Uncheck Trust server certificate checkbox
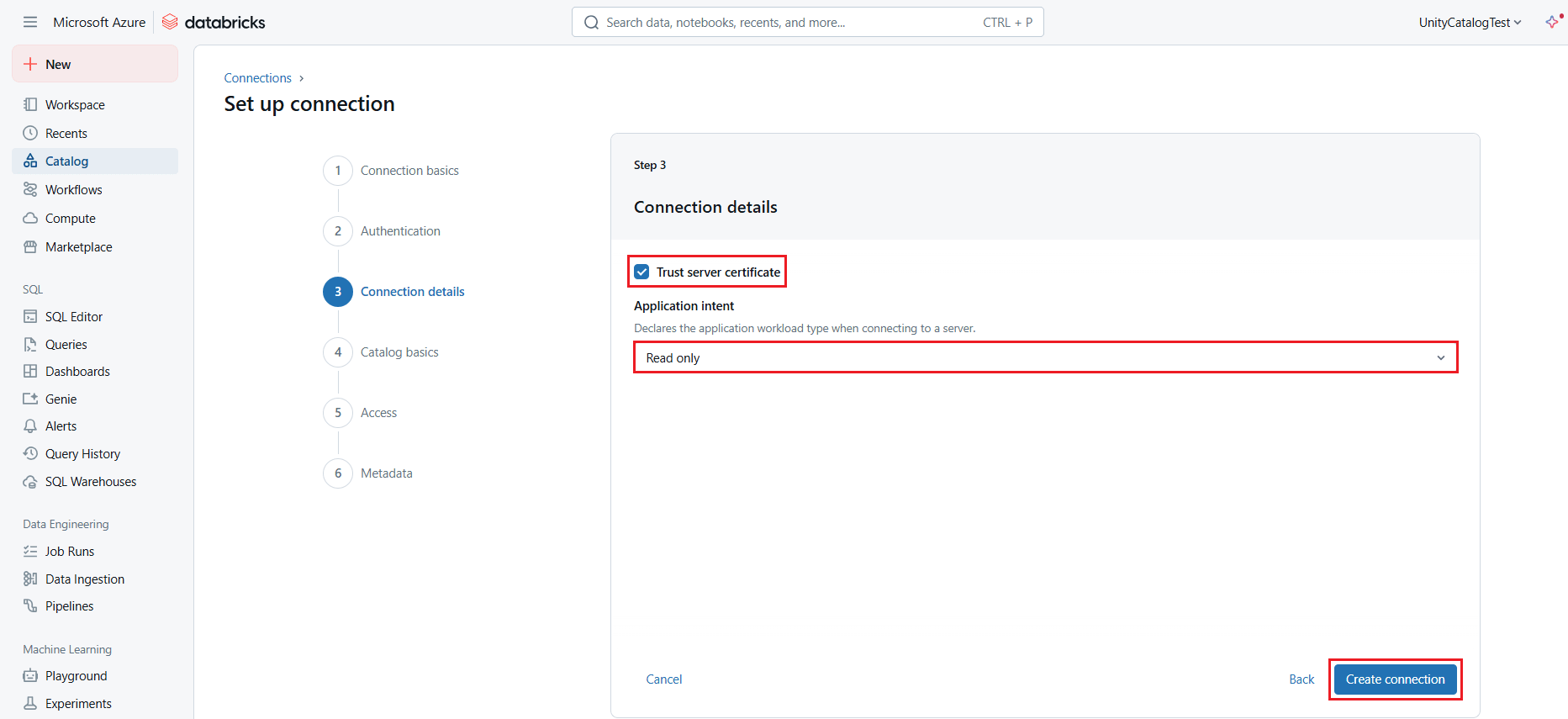 point(642,272)
